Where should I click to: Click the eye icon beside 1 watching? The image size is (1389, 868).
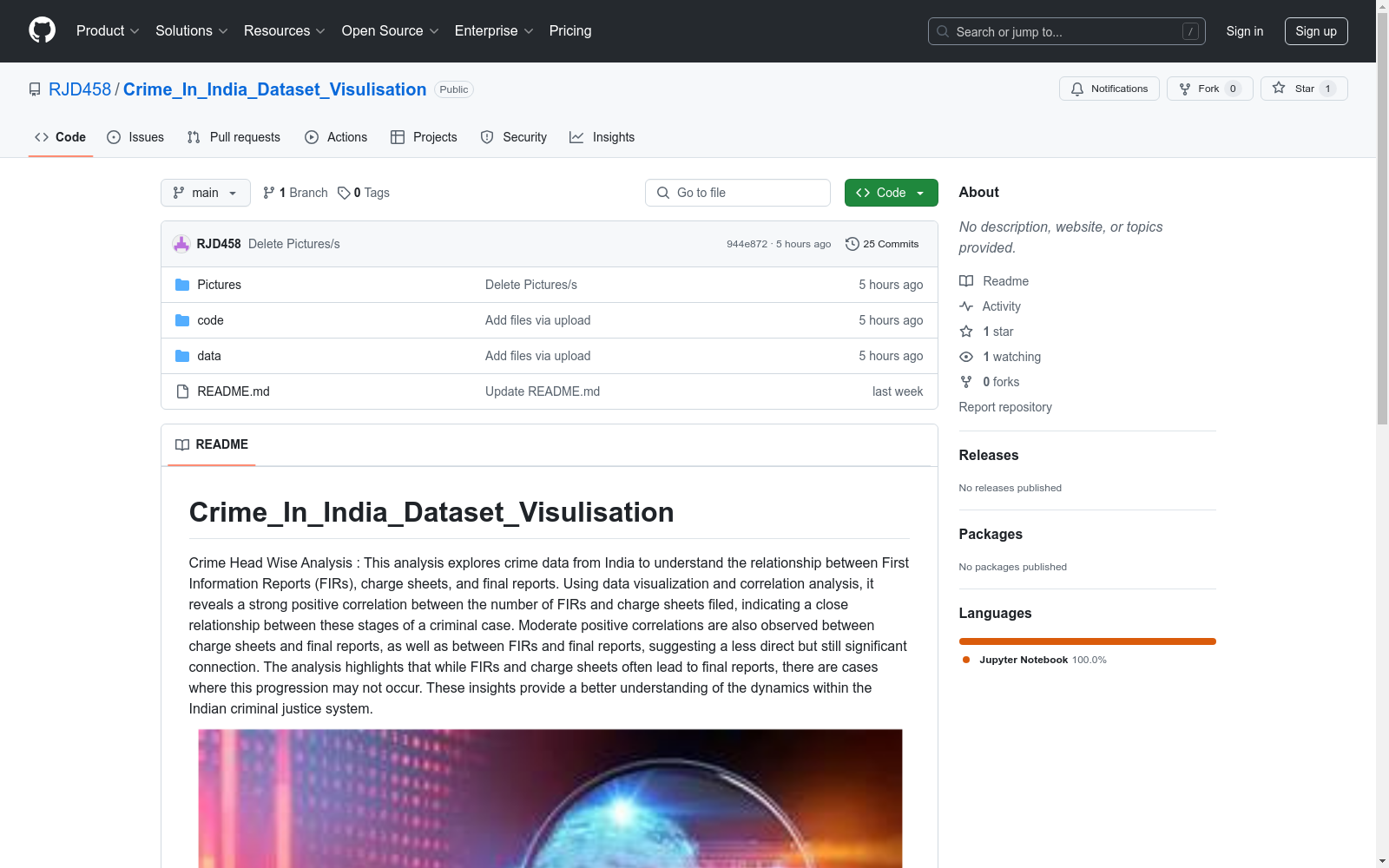tap(966, 357)
